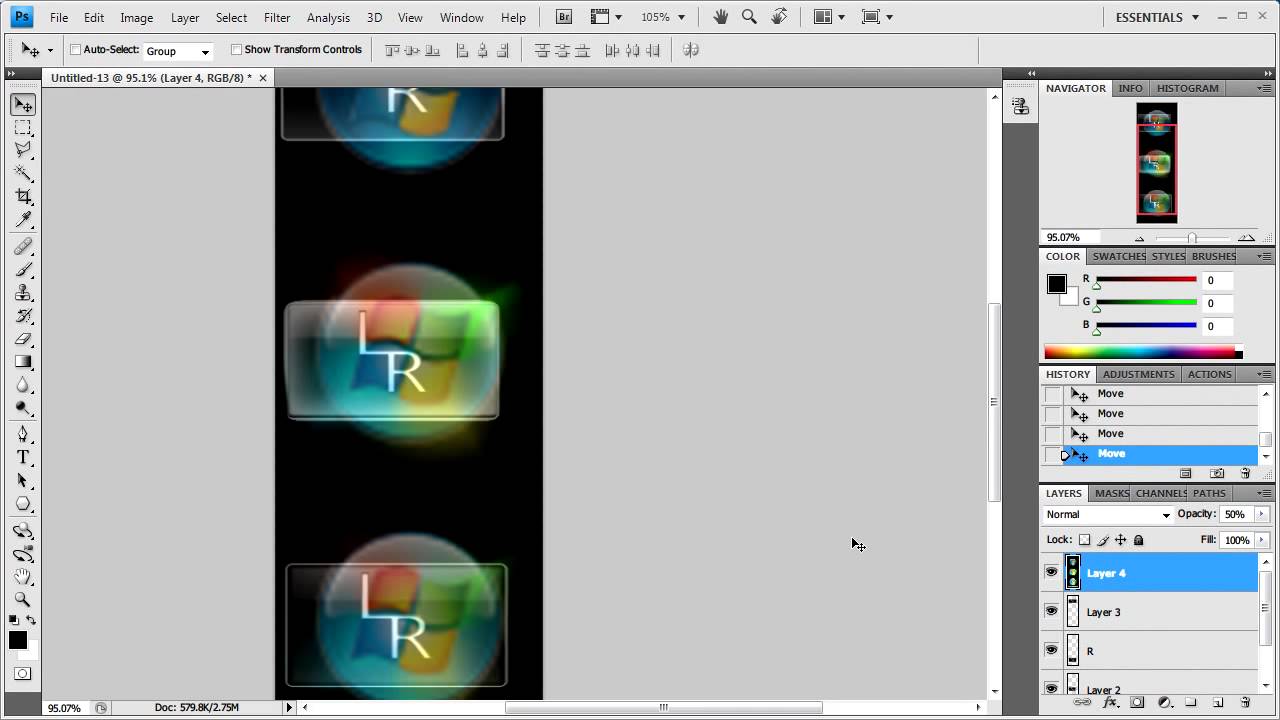The image size is (1280, 720).
Task: Hide Layer 4 visibility eye
Action: pyautogui.click(x=1051, y=572)
